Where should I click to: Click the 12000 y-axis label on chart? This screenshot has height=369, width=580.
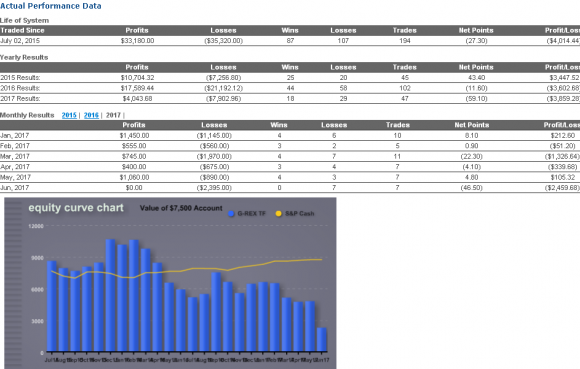pos(36,226)
